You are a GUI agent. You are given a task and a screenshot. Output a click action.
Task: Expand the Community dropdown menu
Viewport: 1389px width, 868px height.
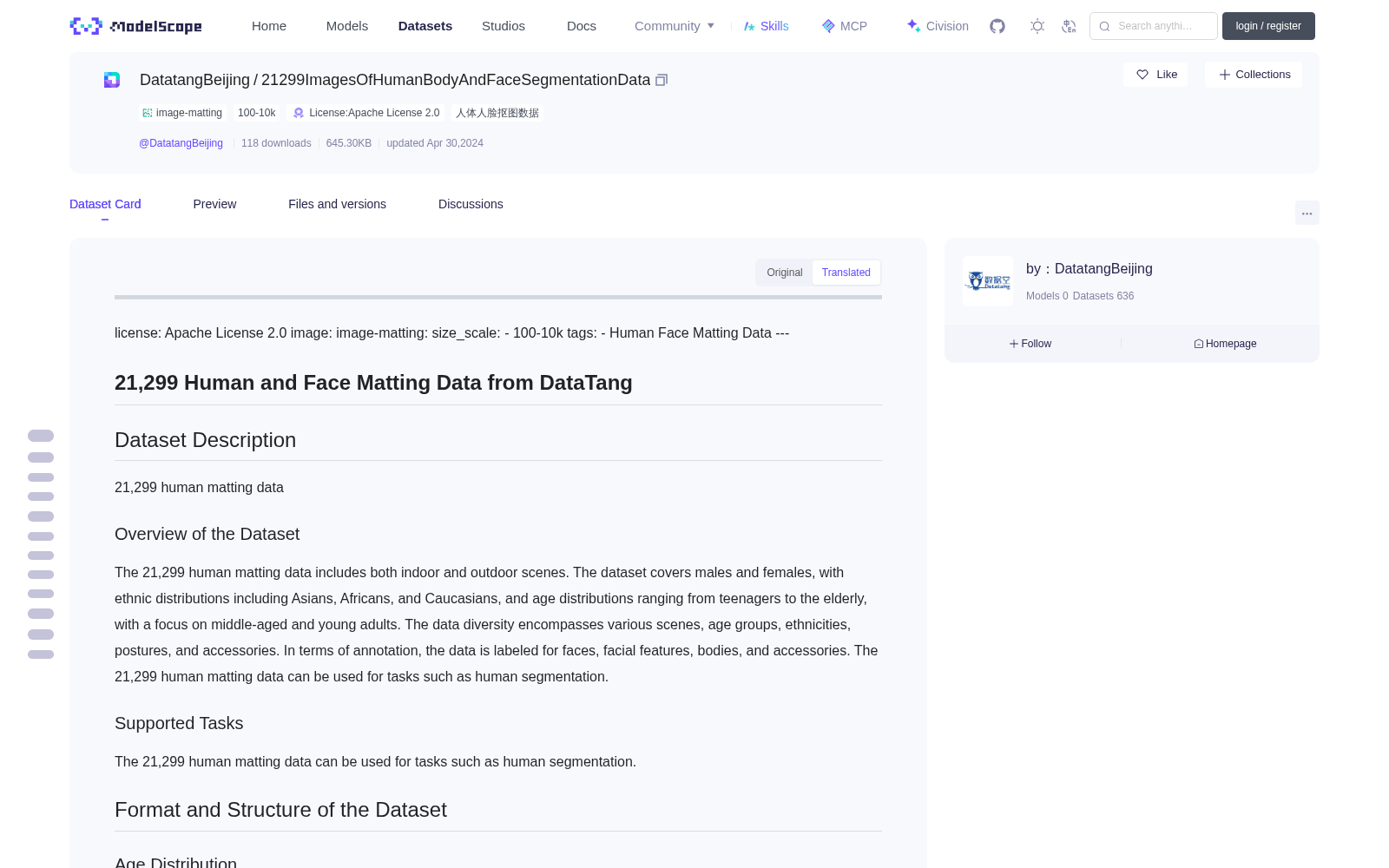coord(675,26)
